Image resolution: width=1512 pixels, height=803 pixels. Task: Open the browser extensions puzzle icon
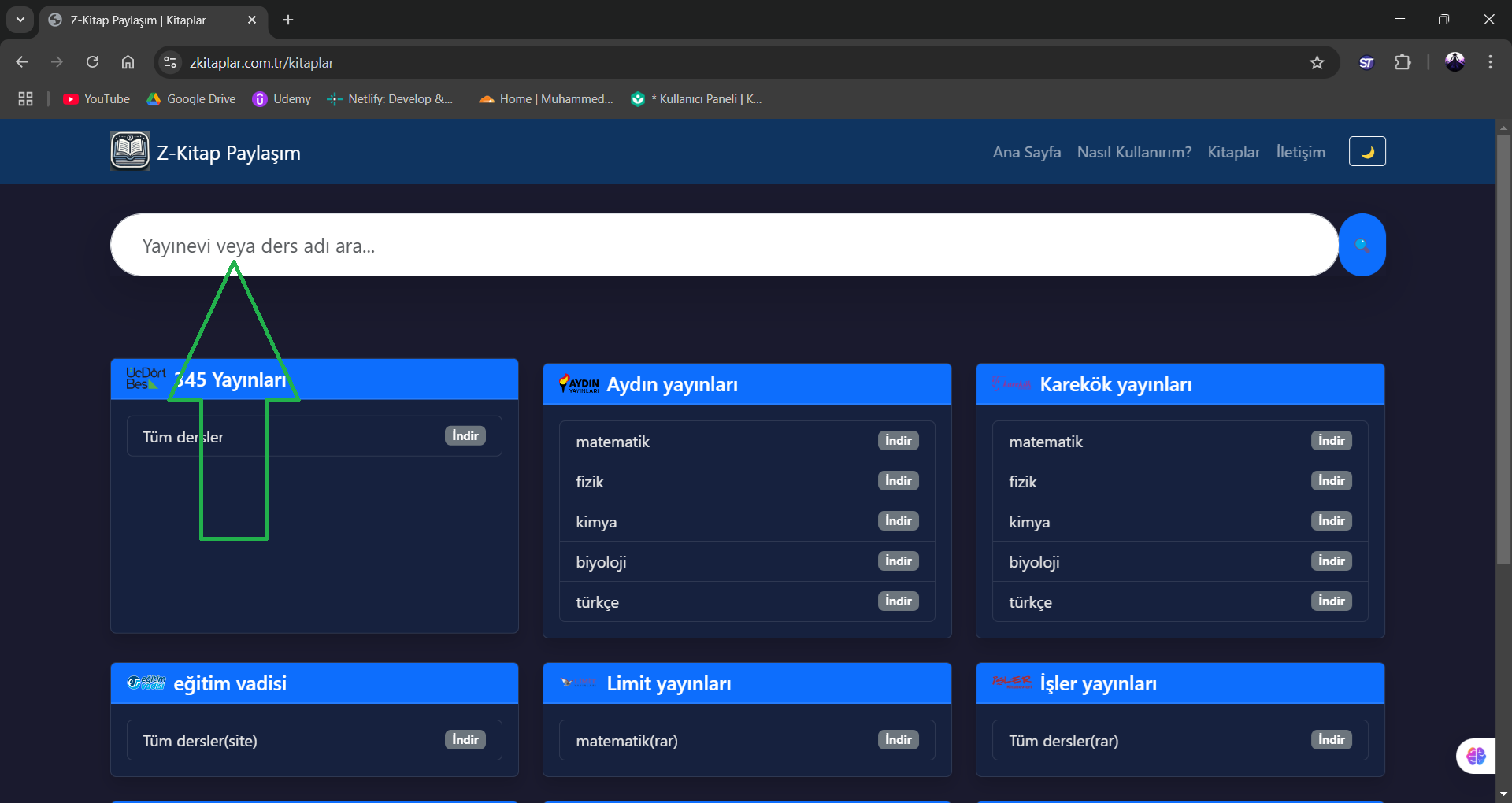click(x=1403, y=63)
